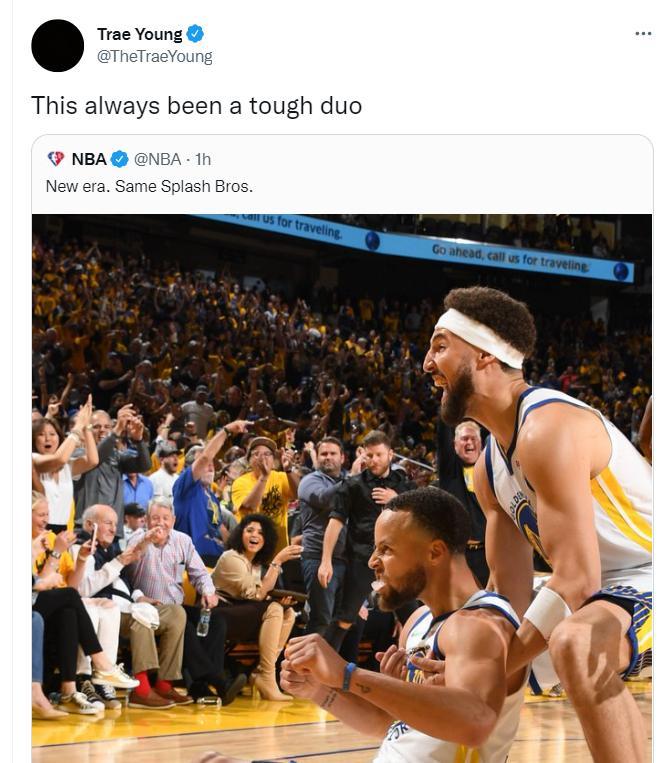The width and height of the screenshot is (664, 763).
Task: Click the man in yellow shirt clapping
Action: coord(265,487)
